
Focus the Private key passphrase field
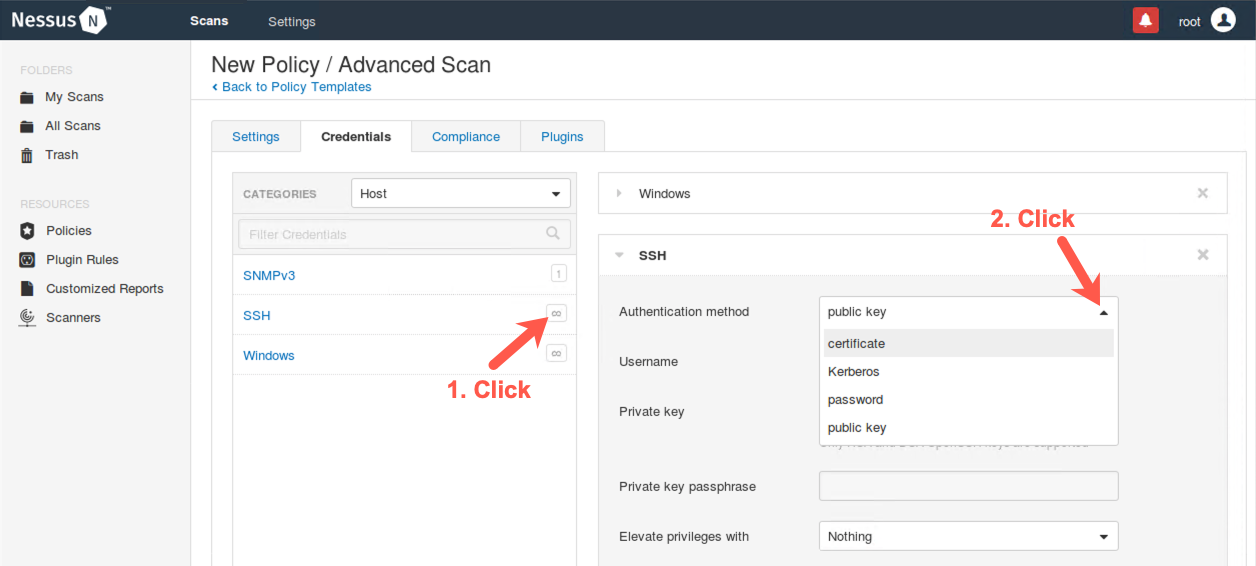point(968,486)
